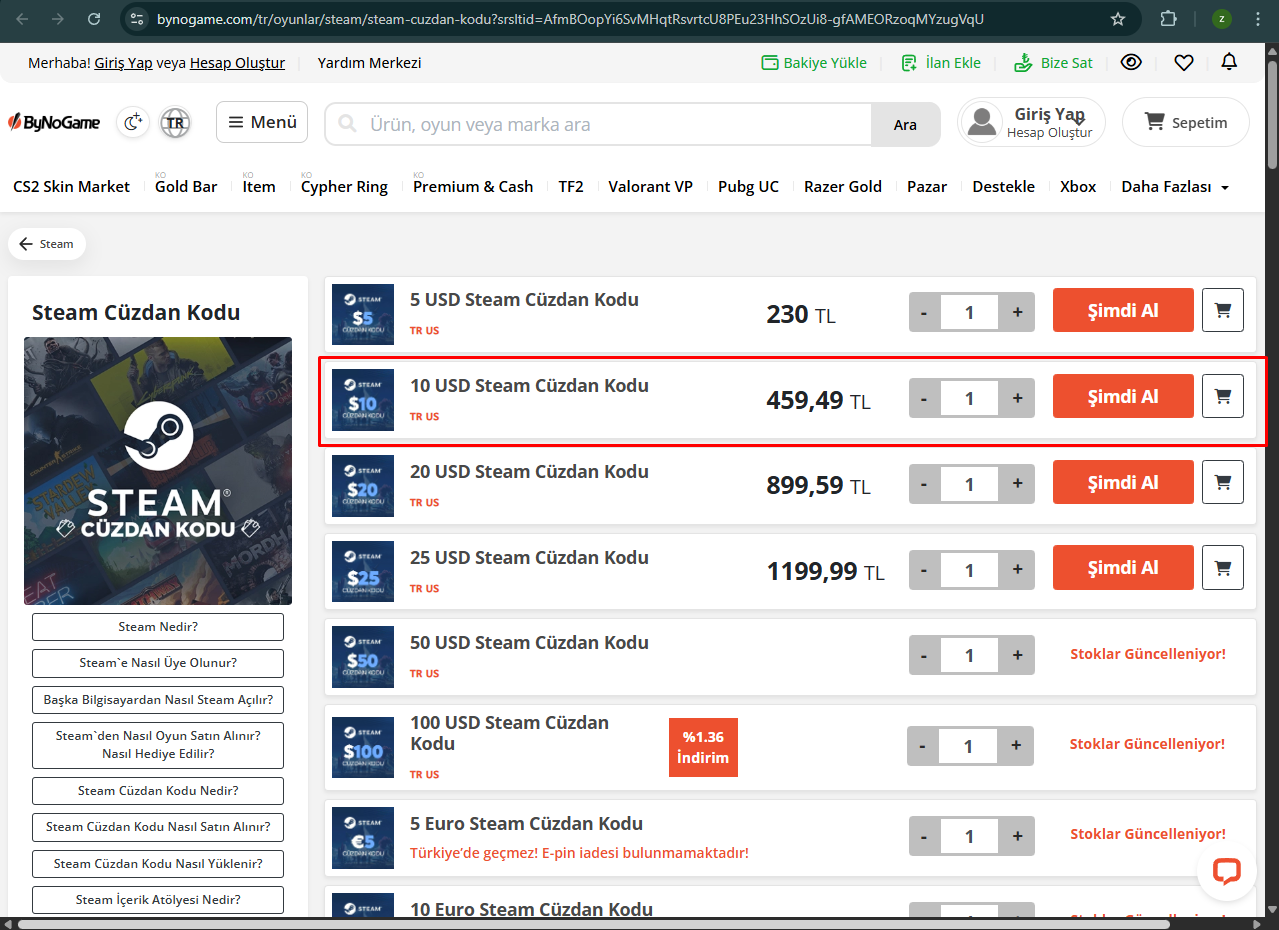Click the site info icon in address bar
Viewport: 1279px width, 930px height.
tap(137, 19)
